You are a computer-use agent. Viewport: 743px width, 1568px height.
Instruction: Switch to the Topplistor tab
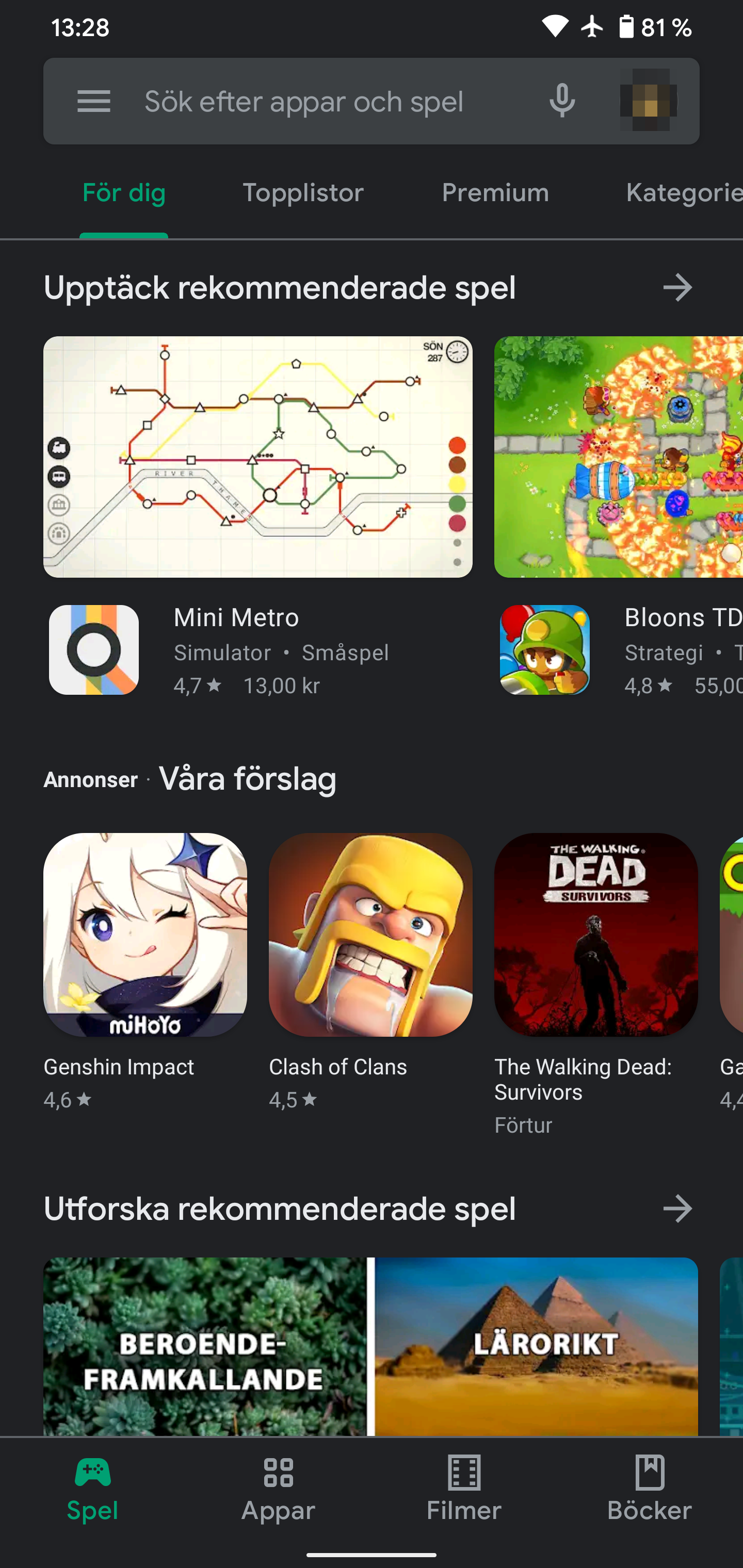coord(303,193)
